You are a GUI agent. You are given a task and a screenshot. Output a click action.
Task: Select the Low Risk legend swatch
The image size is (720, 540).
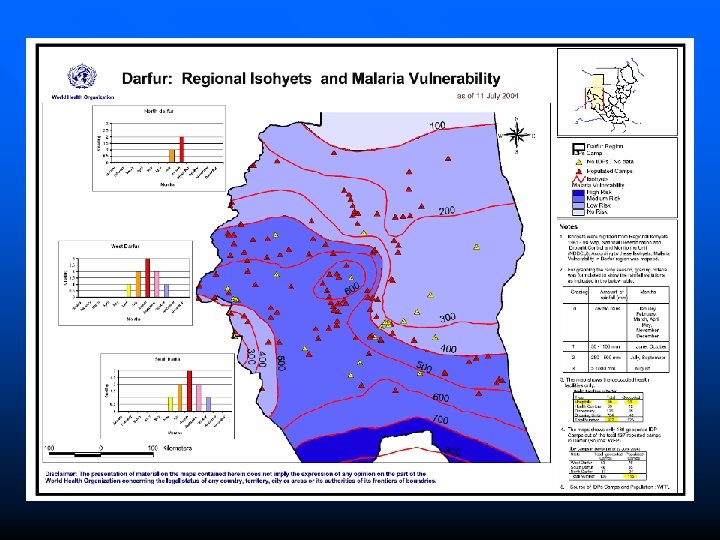[x=578, y=206]
